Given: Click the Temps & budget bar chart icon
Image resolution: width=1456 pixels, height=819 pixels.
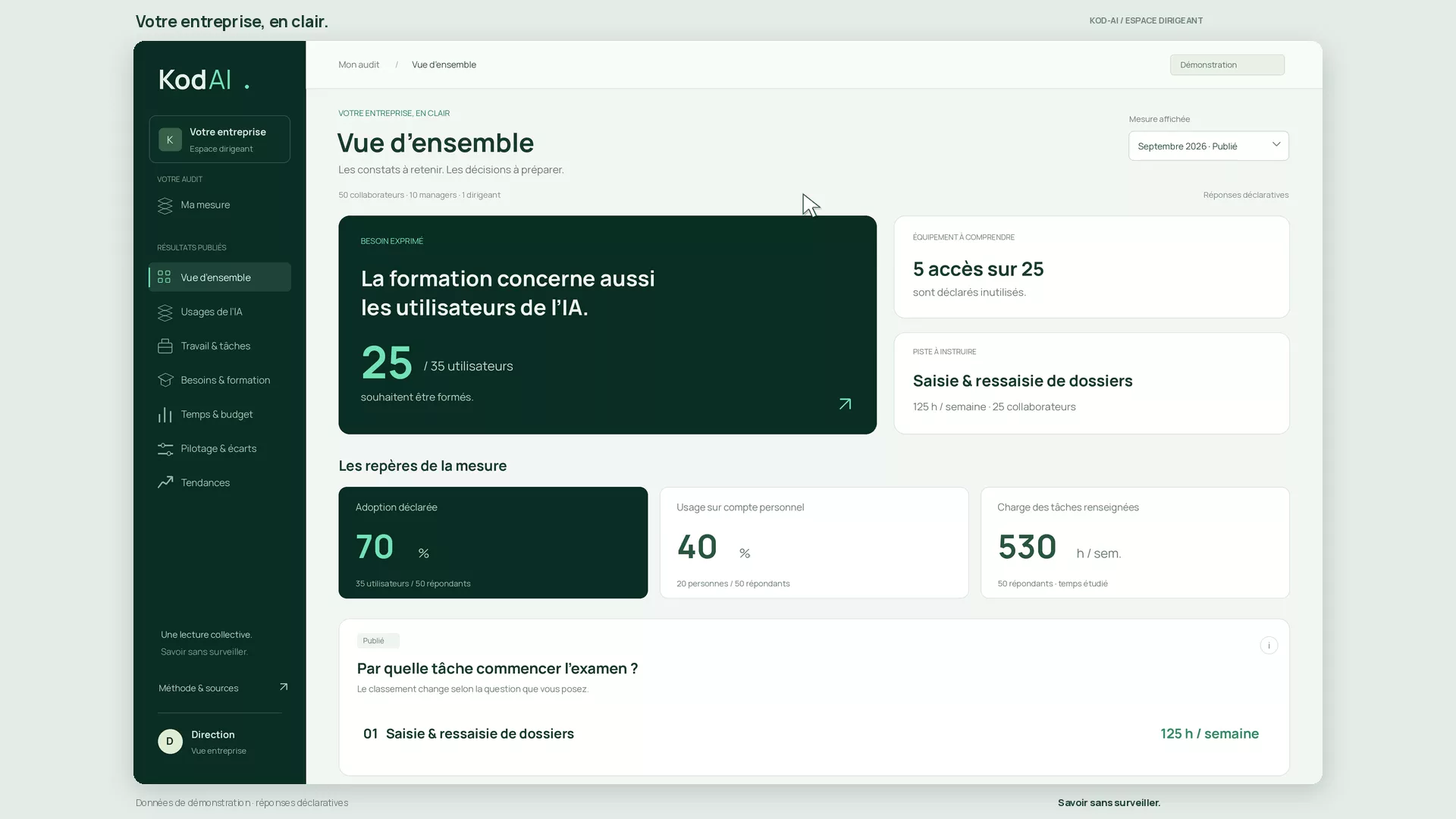Looking at the screenshot, I should [165, 415].
